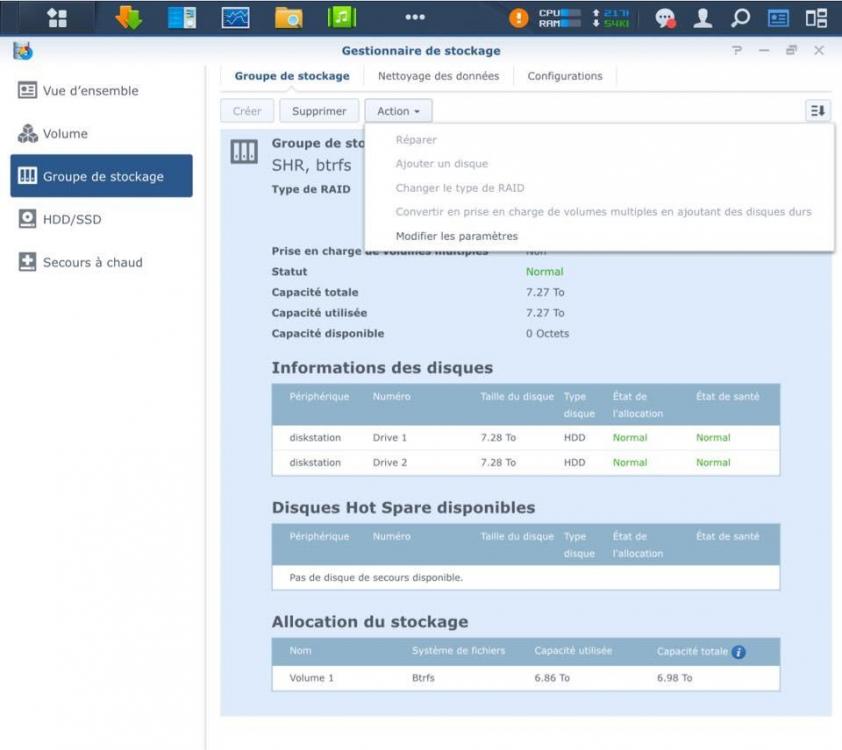Click the search magnifier icon
The image size is (842, 750).
[741, 18]
